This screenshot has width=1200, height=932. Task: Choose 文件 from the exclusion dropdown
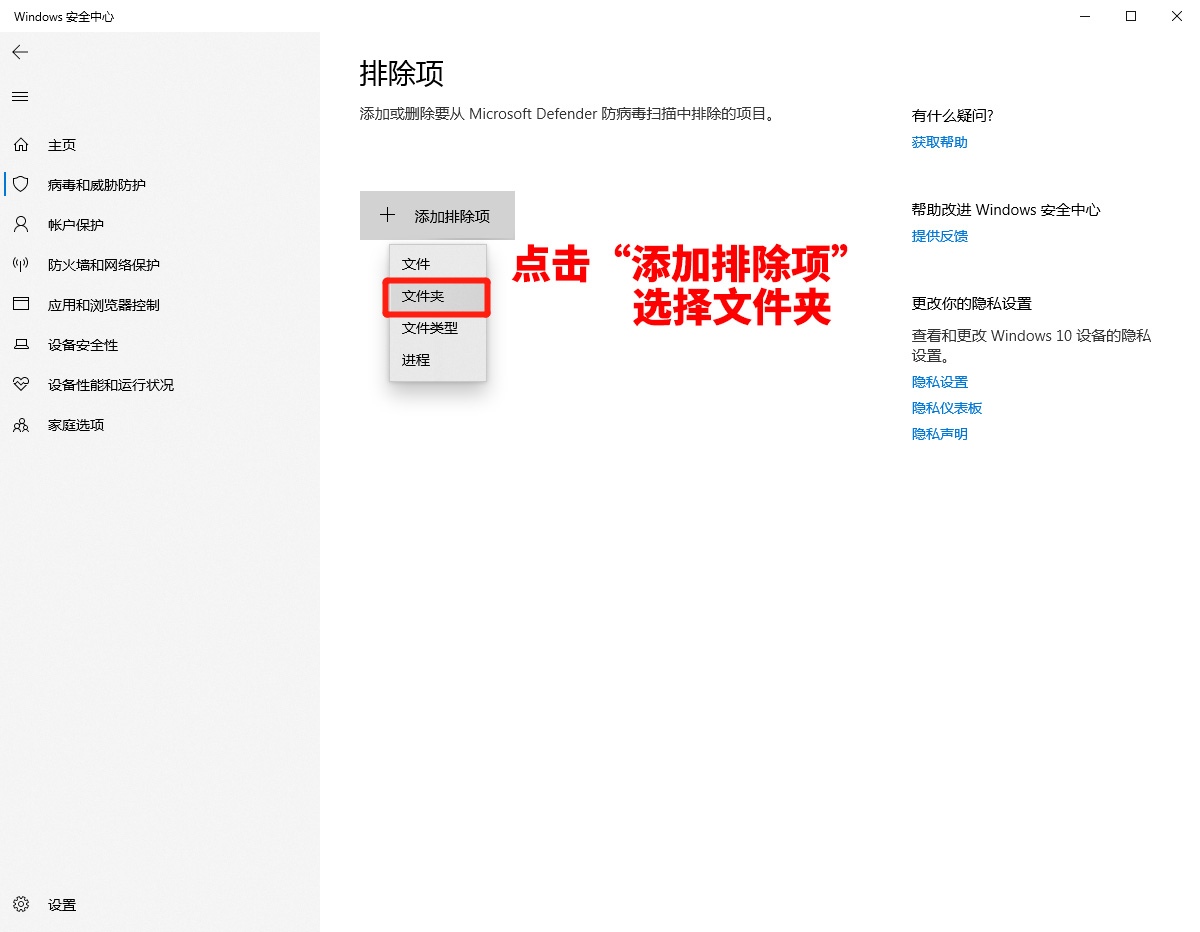click(438, 264)
